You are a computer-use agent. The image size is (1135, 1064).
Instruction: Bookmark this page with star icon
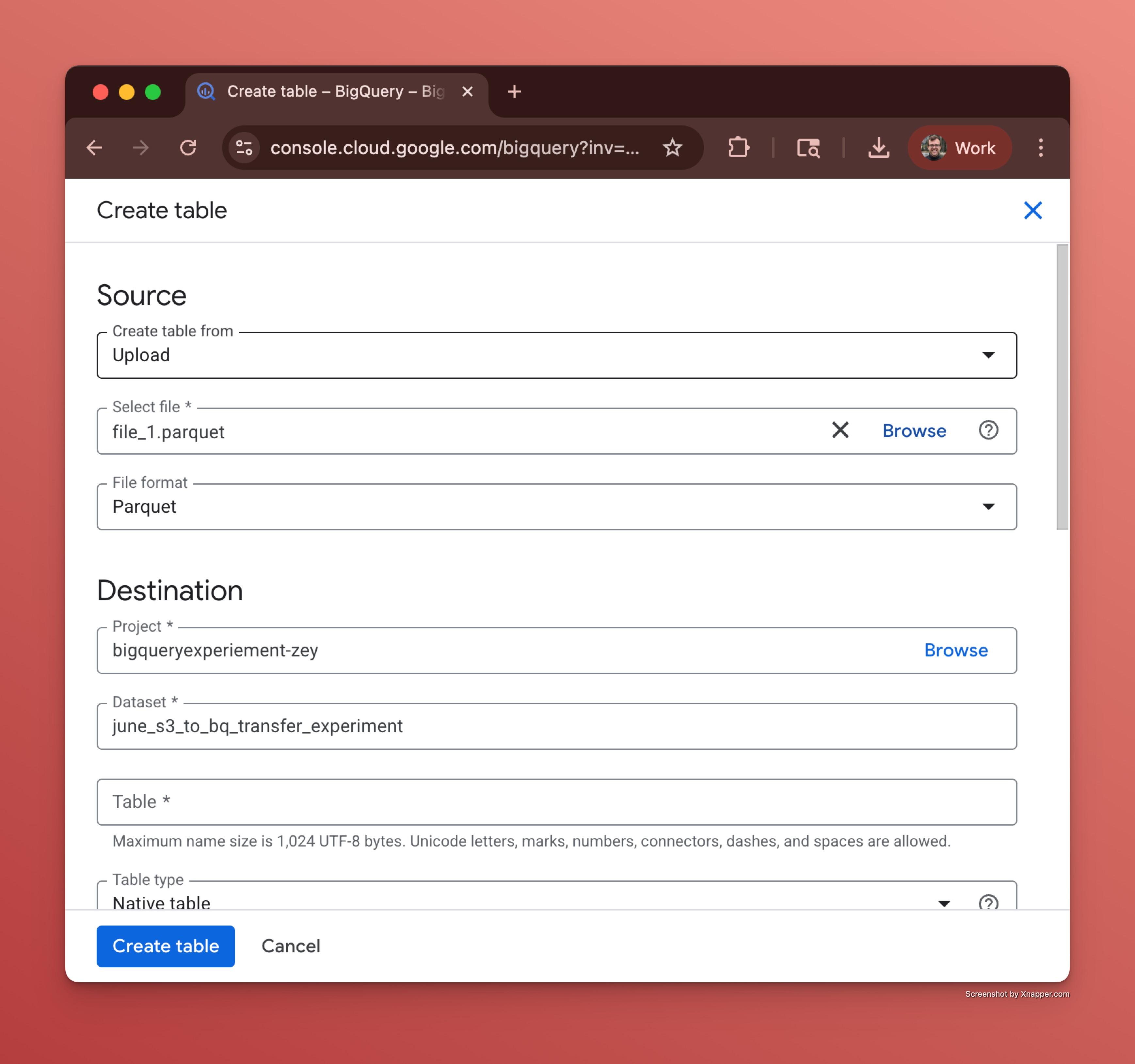[673, 147]
